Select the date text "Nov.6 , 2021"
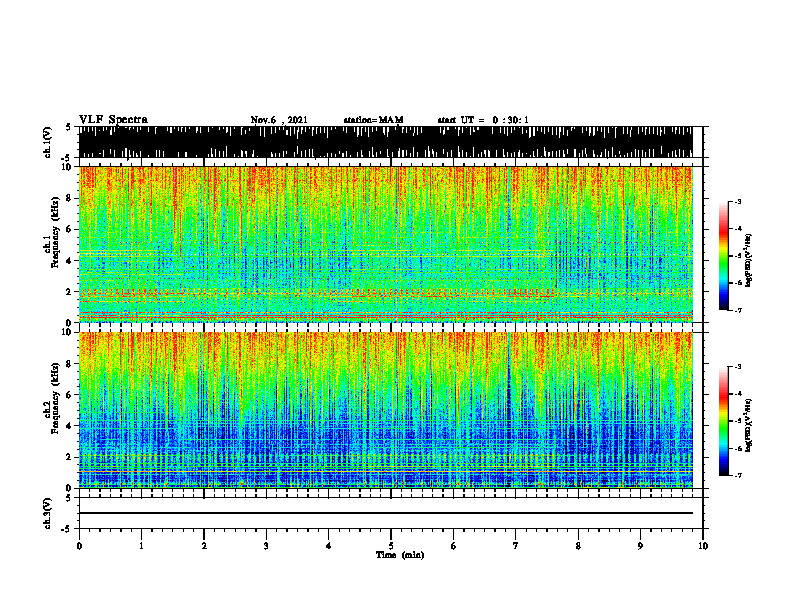 (279, 120)
